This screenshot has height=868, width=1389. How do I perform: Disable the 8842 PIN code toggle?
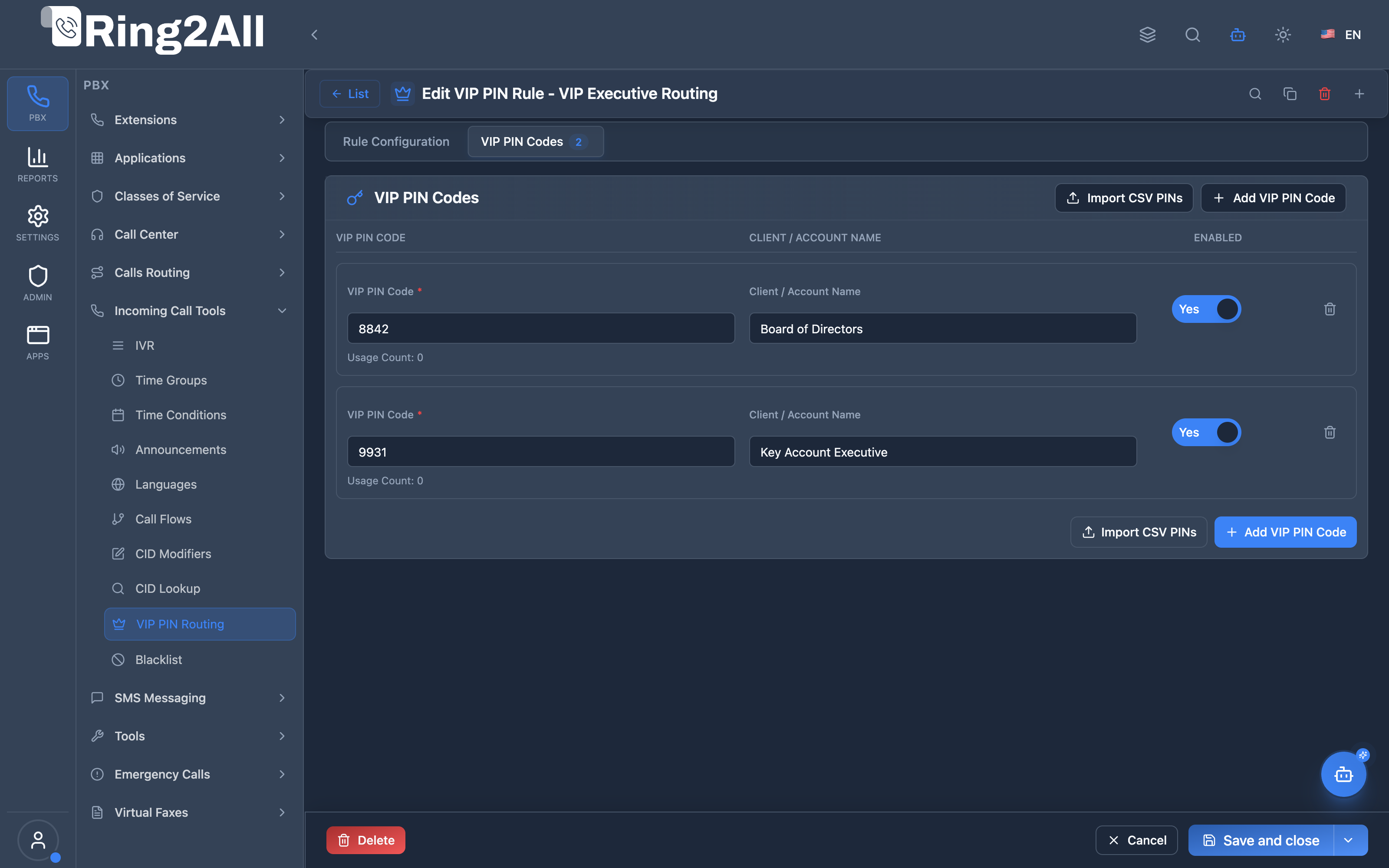(x=1206, y=309)
